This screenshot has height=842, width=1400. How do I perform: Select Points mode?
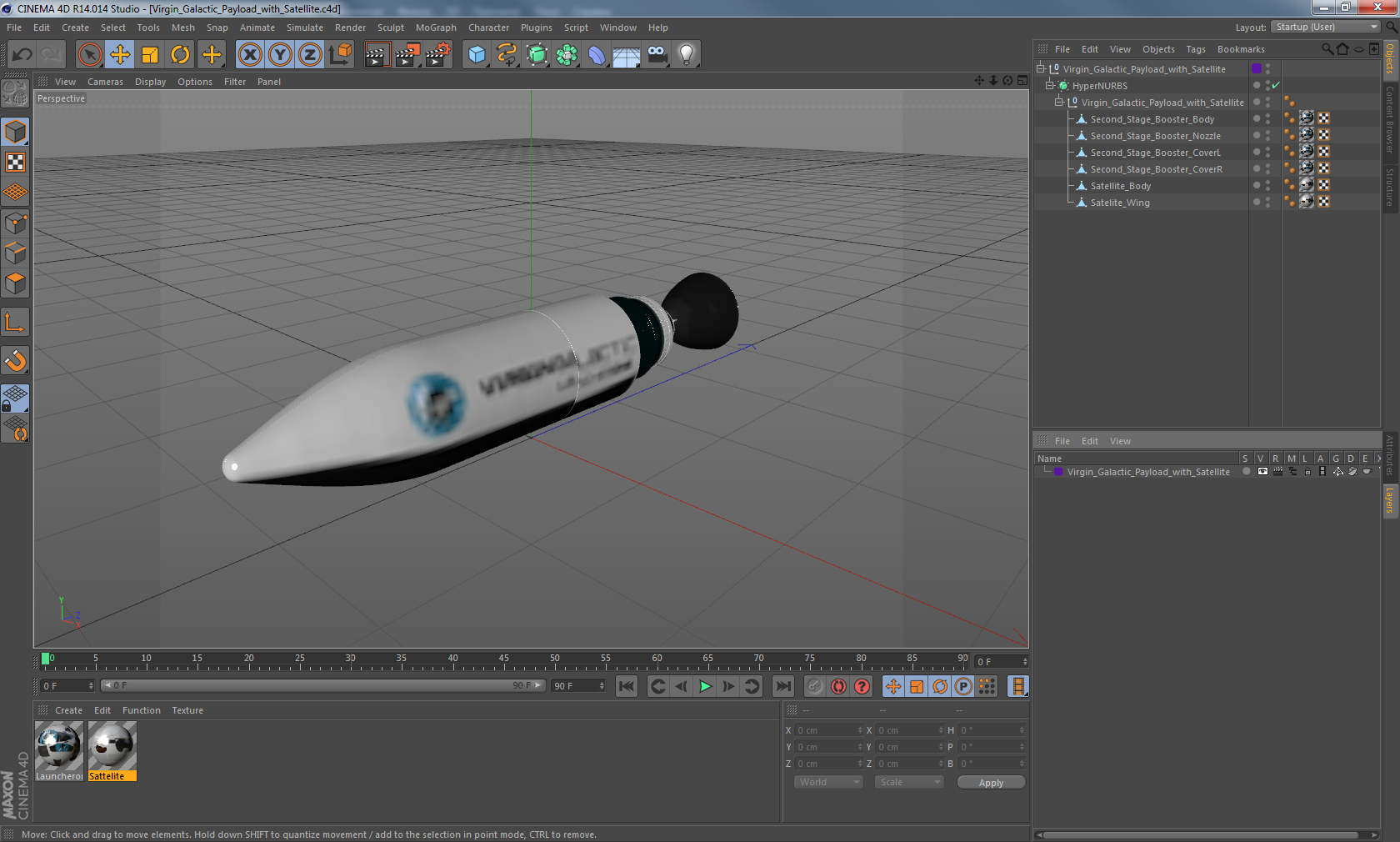[x=16, y=223]
